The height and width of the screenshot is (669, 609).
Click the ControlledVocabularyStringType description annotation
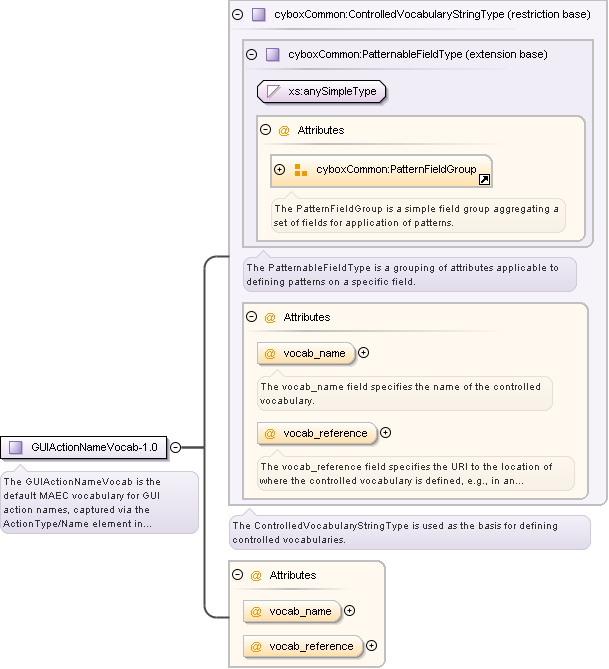[410, 532]
